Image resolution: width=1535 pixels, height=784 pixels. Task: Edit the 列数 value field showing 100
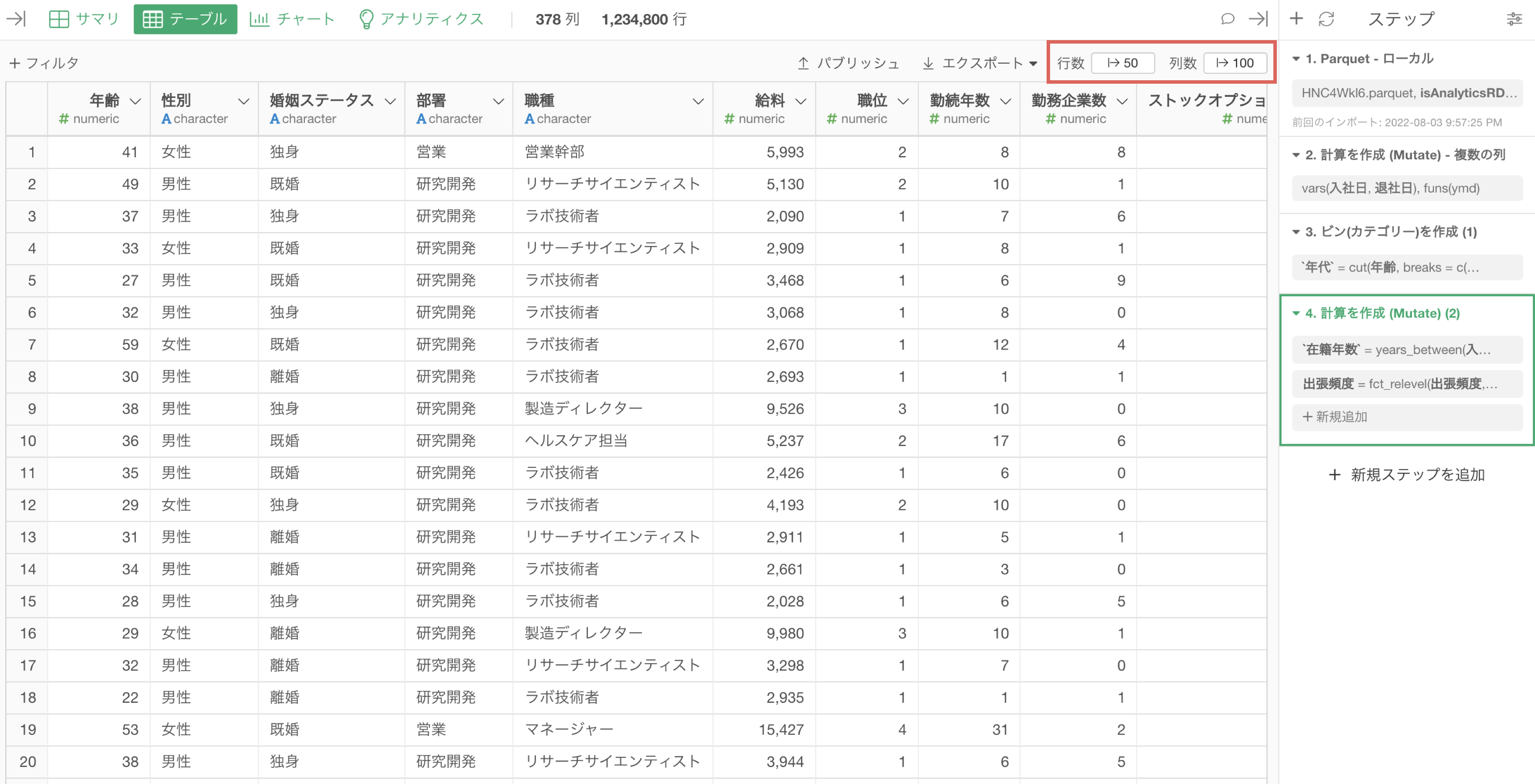(x=1235, y=63)
